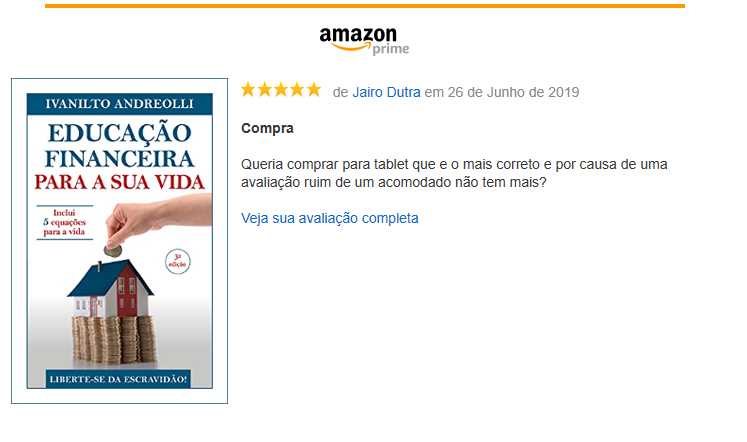747x442 pixels.
Task: Click the review date 26 de Junho de 2019
Action: (x=513, y=92)
